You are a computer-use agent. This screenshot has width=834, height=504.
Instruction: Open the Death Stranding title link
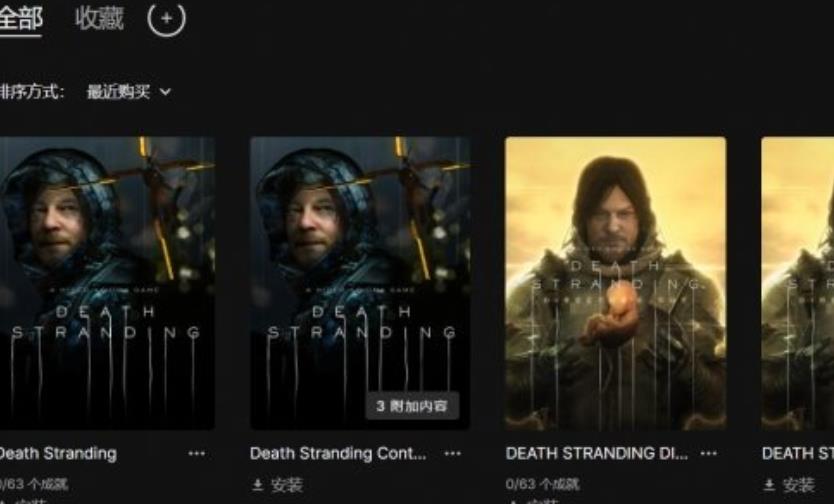(57, 453)
